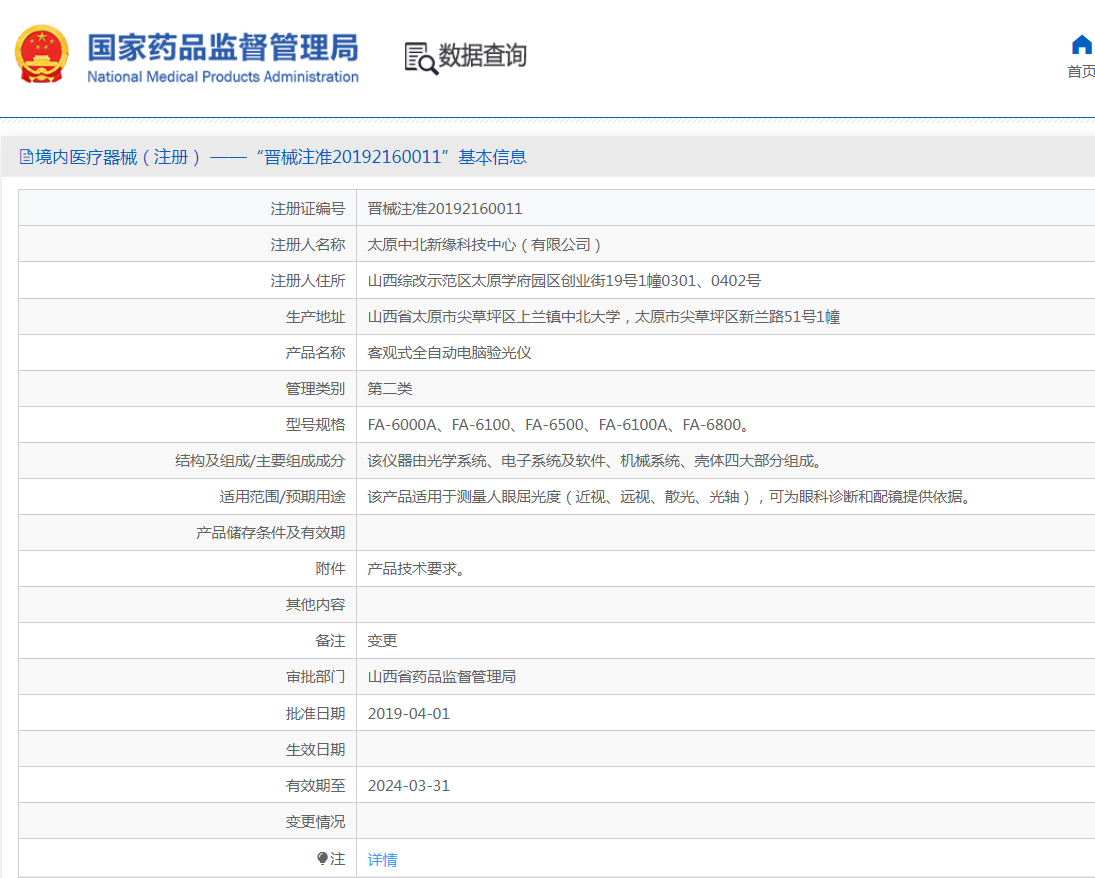The width and height of the screenshot is (1095, 878).
Task: Click the 数据查询 heading text
Action: click(x=482, y=56)
